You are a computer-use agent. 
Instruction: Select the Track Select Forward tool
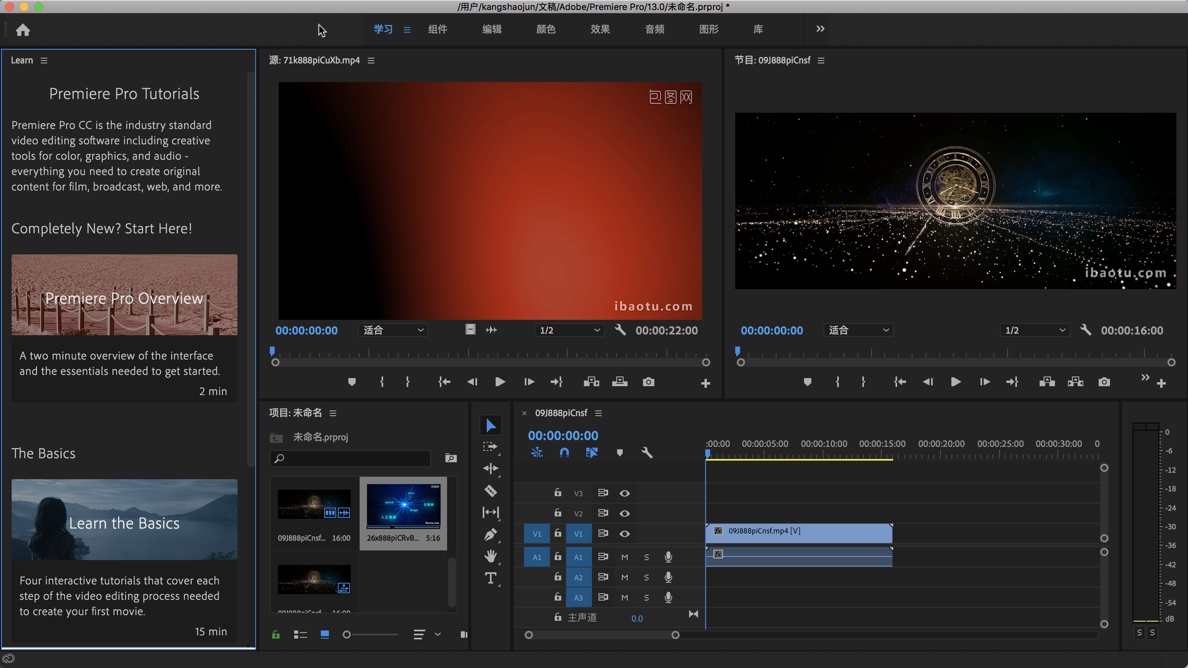tap(491, 447)
